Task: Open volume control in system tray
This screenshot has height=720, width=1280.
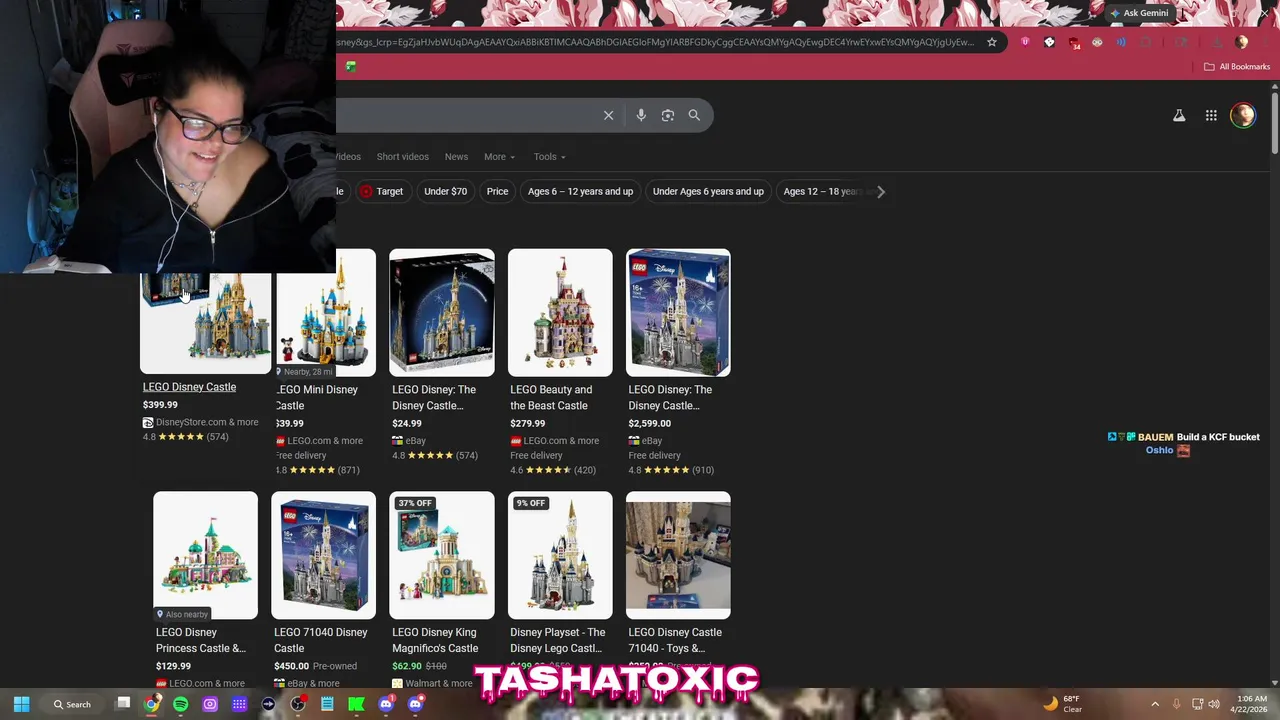Action: pyautogui.click(x=1214, y=704)
